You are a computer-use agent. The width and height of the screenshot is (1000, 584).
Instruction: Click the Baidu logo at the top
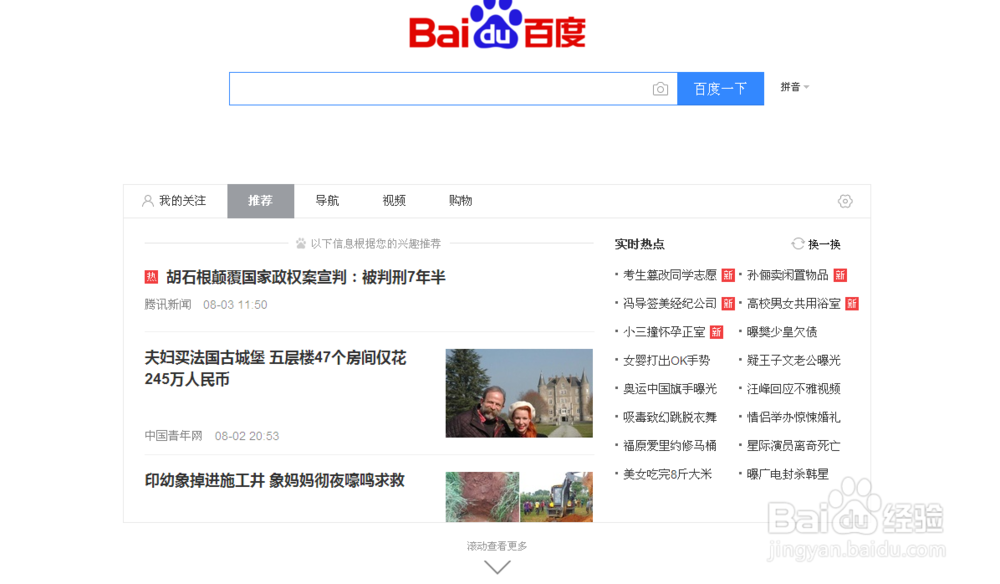coord(497,30)
